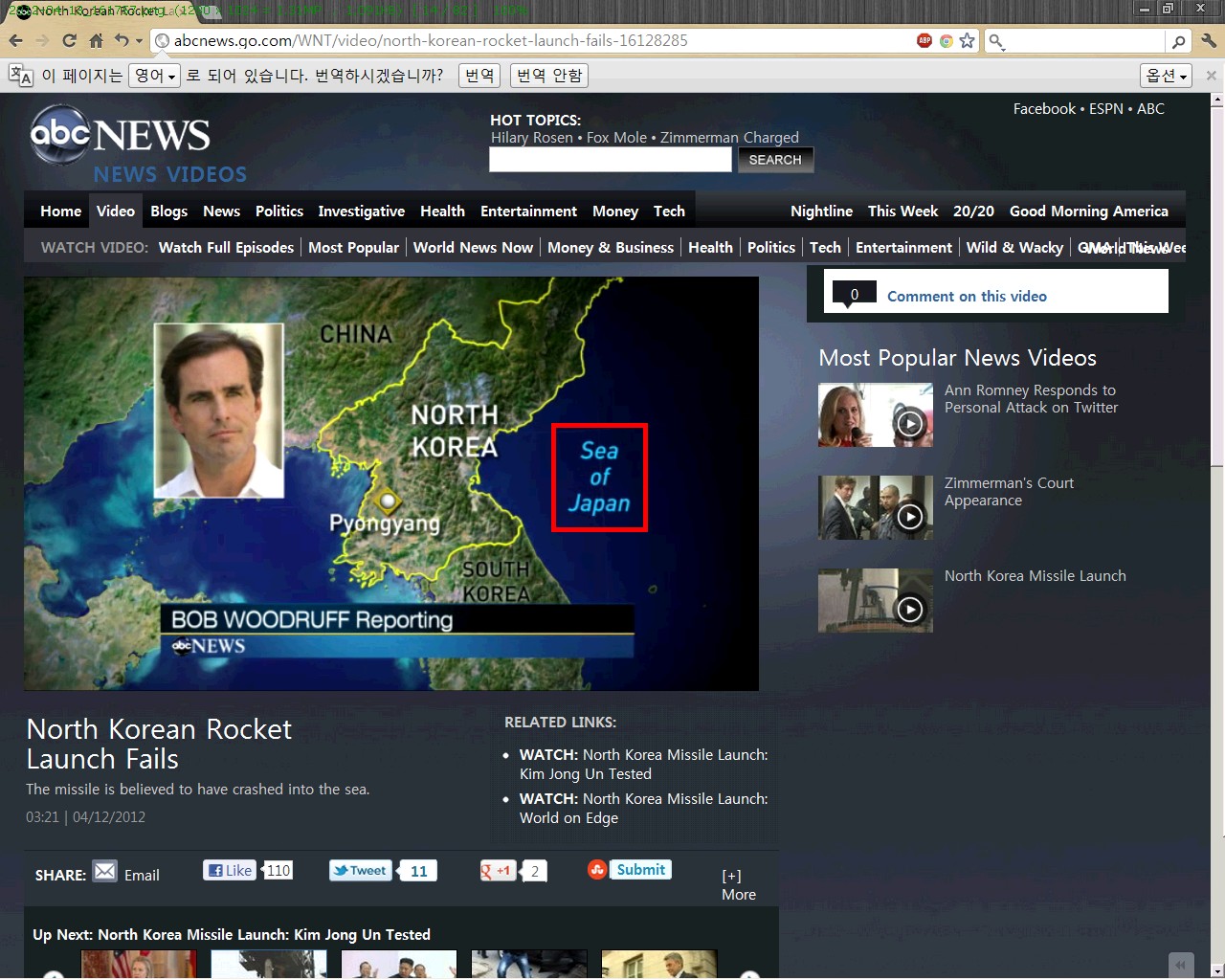Open Zimmerman Charged hot topic
The width and height of the screenshot is (1225, 980).
click(729, 138)
